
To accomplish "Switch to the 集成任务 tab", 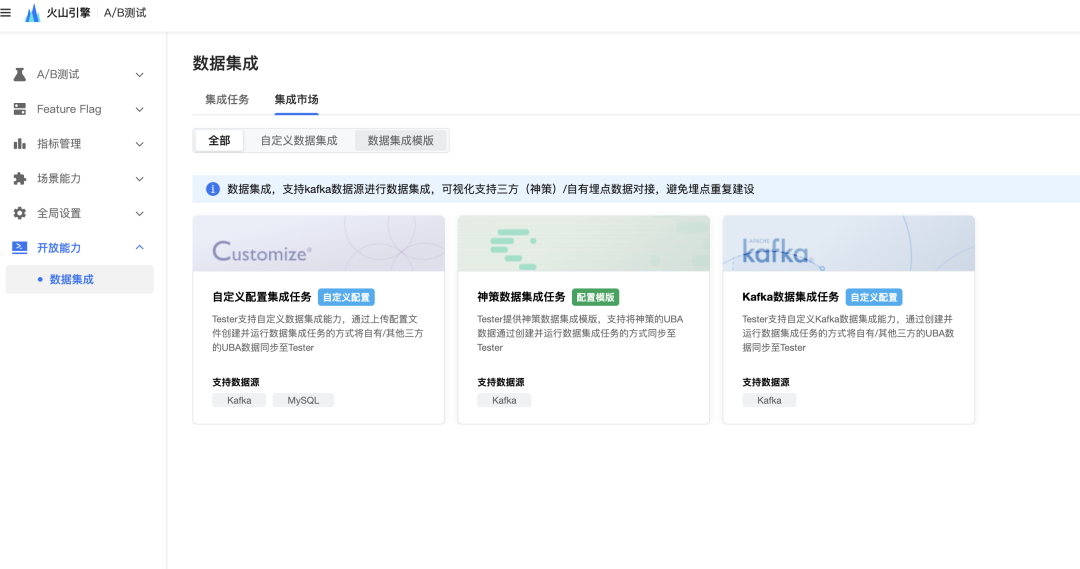I will [x=227, y=99].
